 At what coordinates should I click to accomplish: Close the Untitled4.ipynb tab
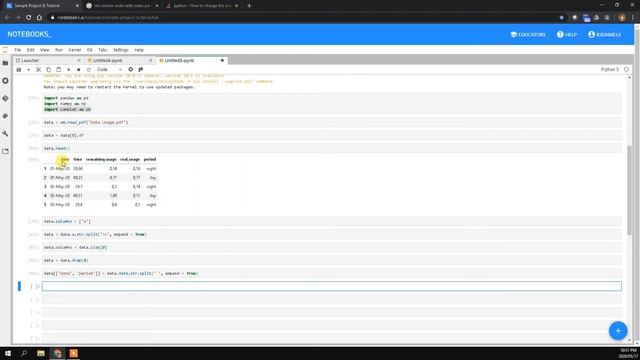click(x=151, y=60)
